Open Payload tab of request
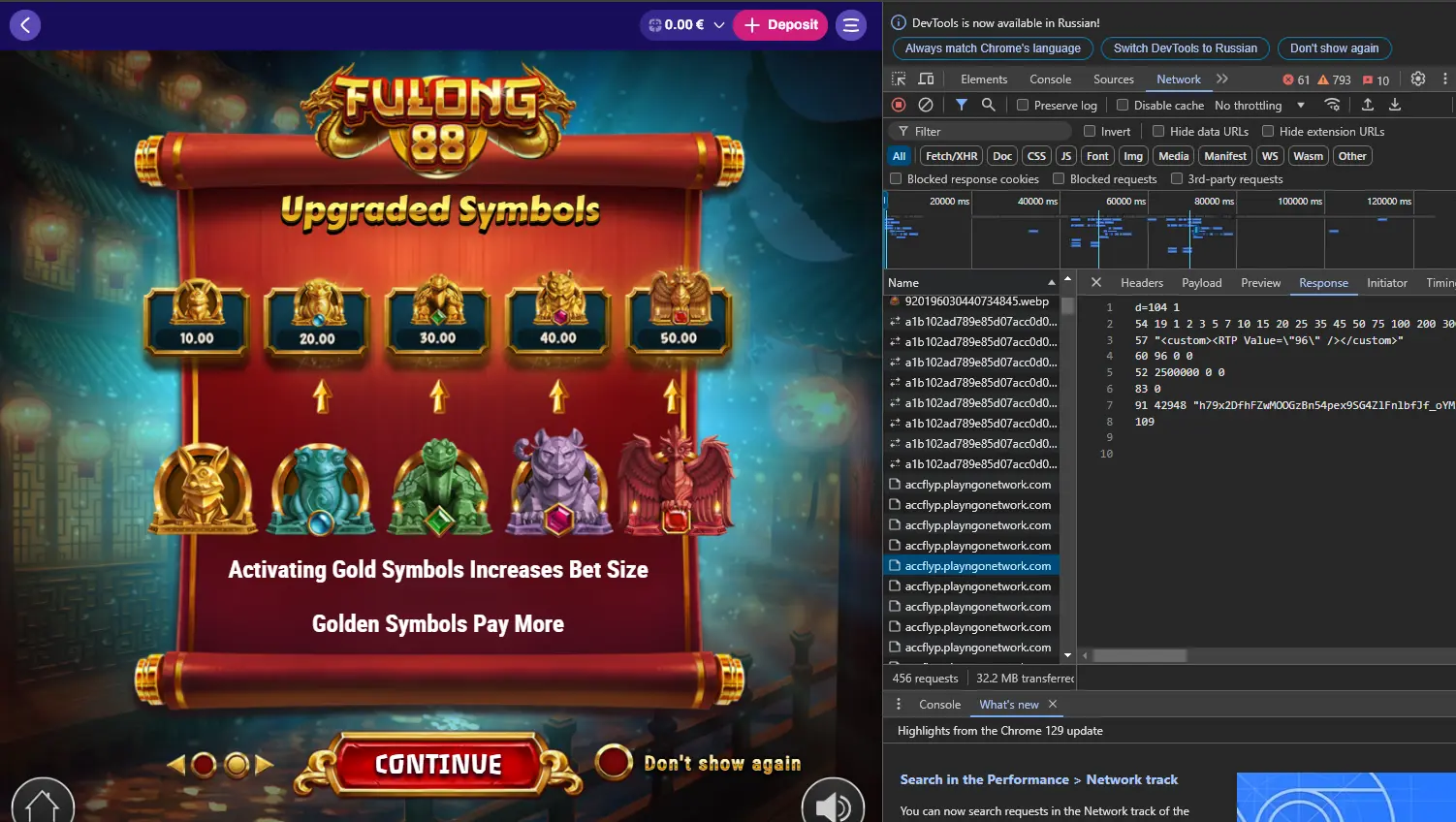This screenshot has height=822, width=1456. click(1201, 283)
